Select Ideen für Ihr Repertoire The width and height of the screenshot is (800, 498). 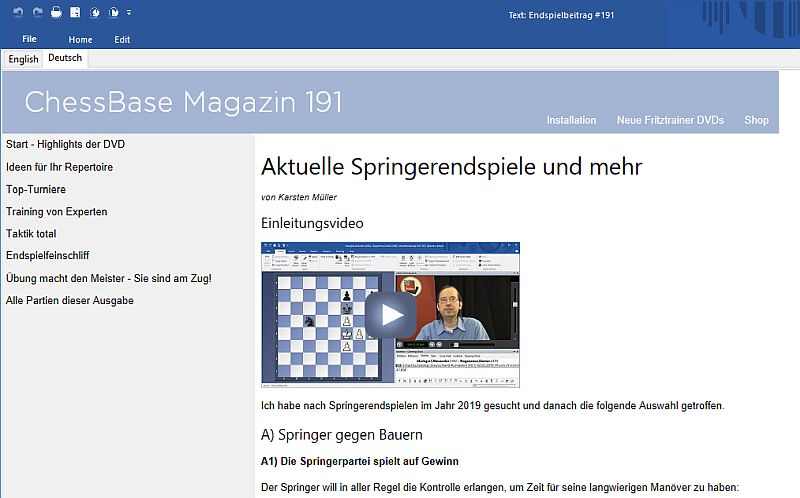(59, 167)
